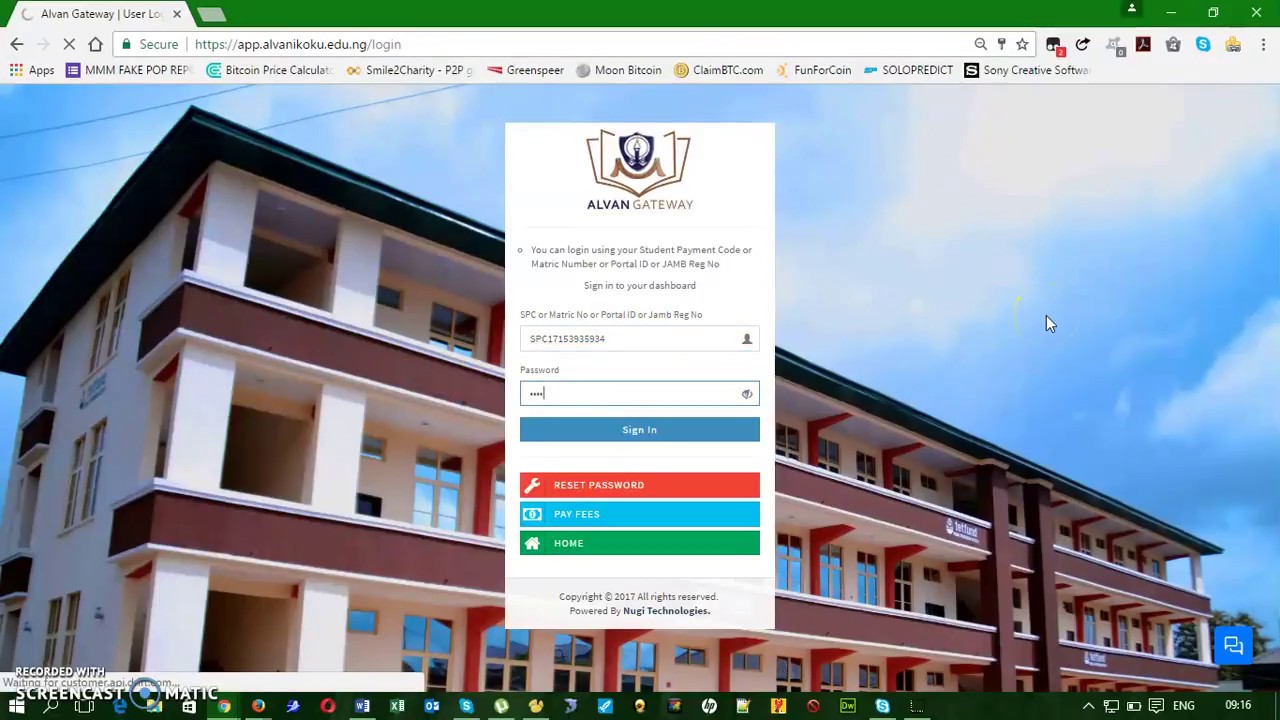This screenshot has height=720, width=1280.
Task: Open the blue chat widget icon
Action: (x=1233, y=645)
